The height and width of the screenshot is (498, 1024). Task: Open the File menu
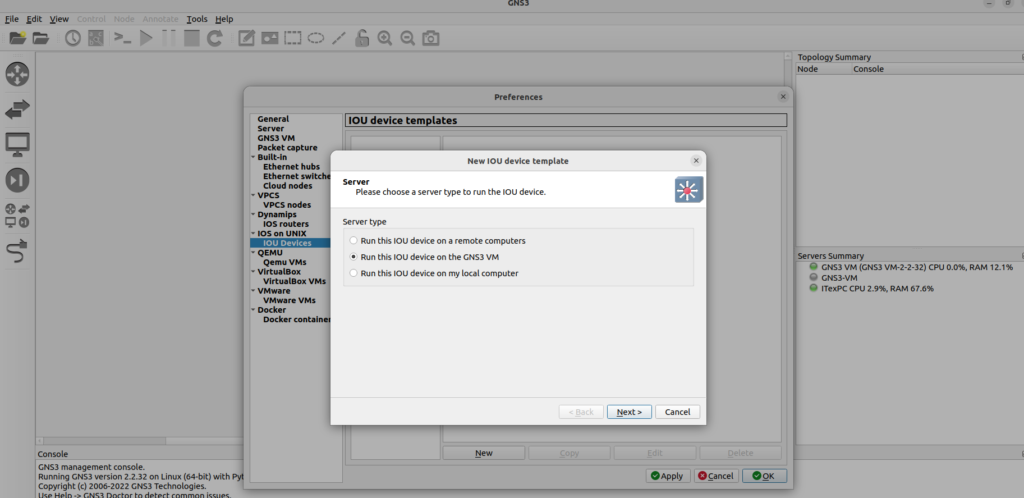pyautogui.click(x=12, y=19)
